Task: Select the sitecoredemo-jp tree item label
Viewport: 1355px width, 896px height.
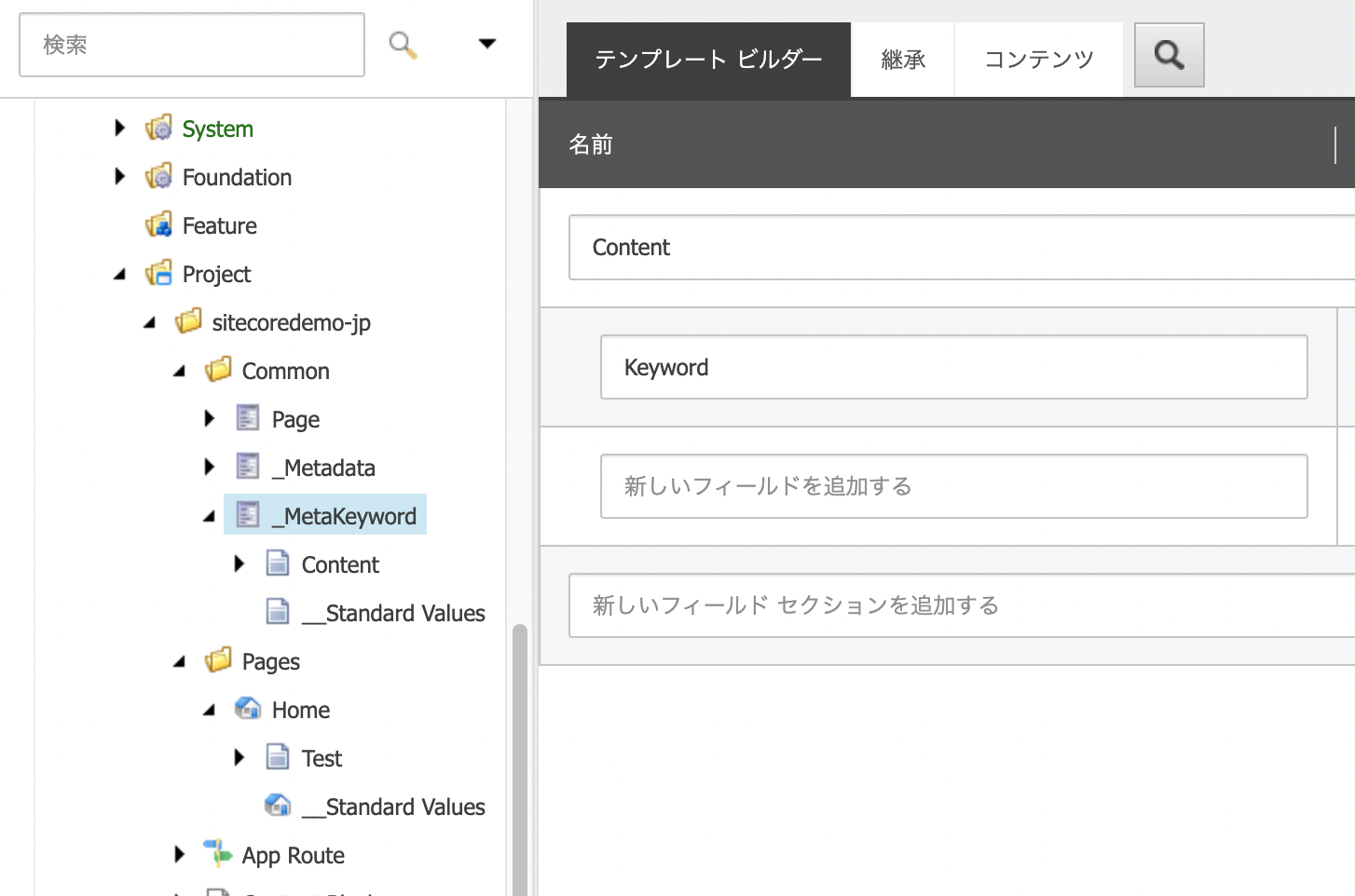Action: [x=292, y=322]
